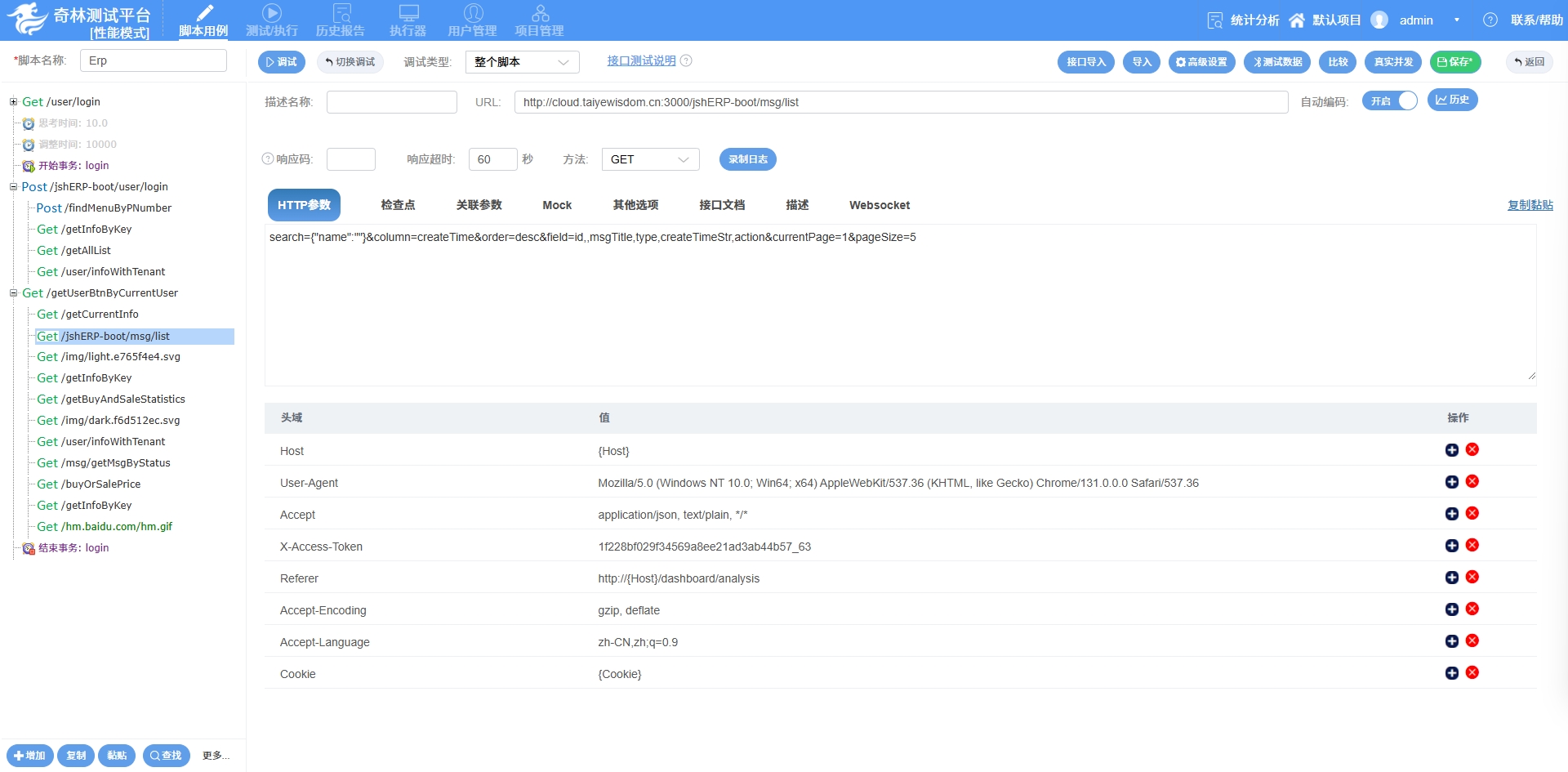This screenshot has height=772, width=1568.
Task: Open the 方法 GET dropdown
Action: [650, 159]
